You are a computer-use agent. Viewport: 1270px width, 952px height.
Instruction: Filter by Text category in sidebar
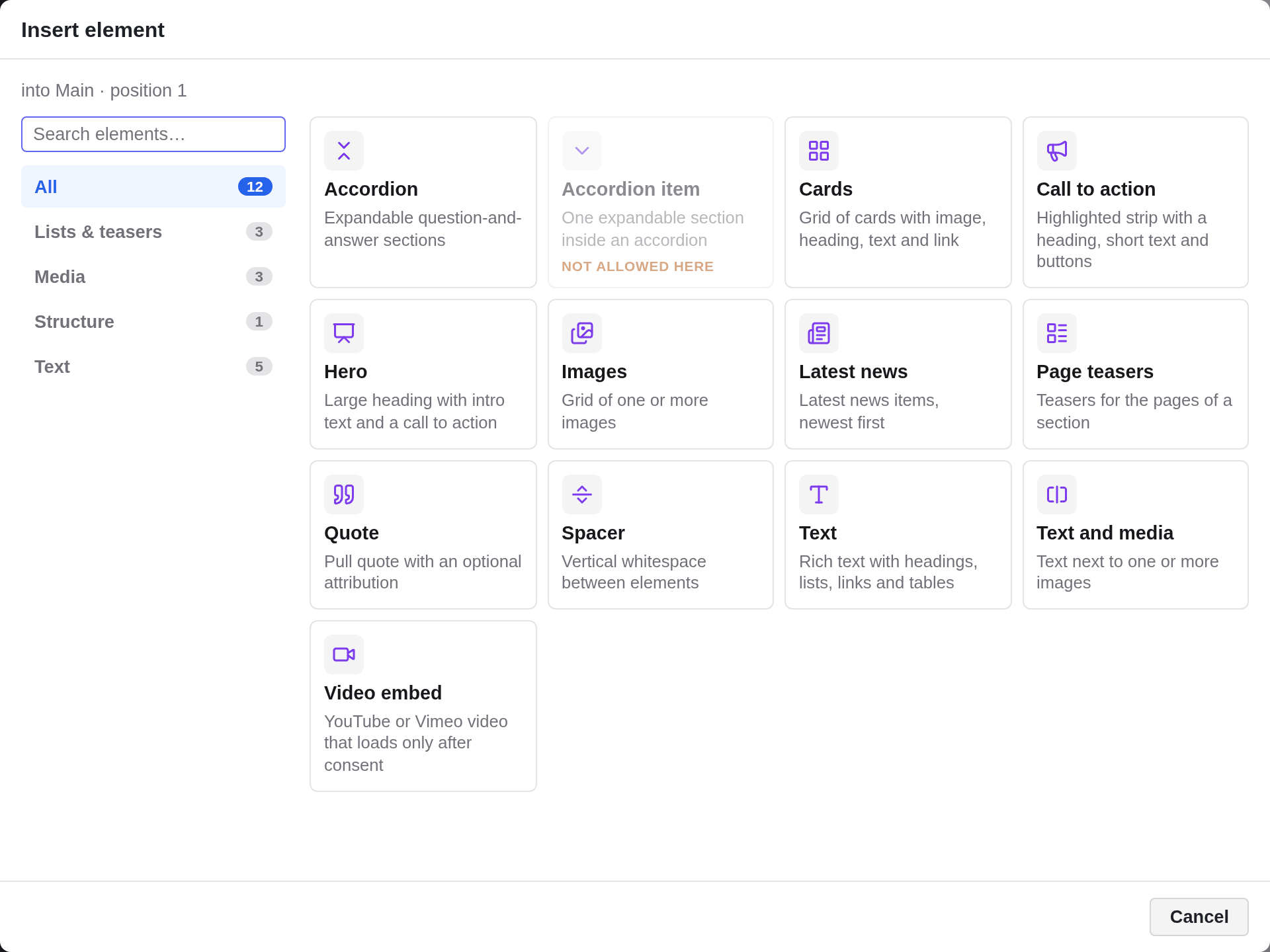click(x=153, y=366)
